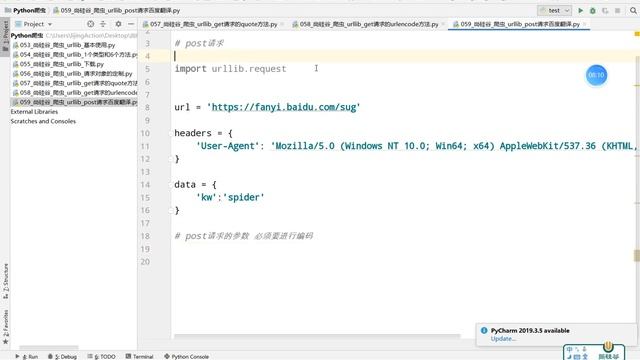Start debugging with the green bug icon
The width and height of the screenshot is (640, 360).
(x=593, y=11)
